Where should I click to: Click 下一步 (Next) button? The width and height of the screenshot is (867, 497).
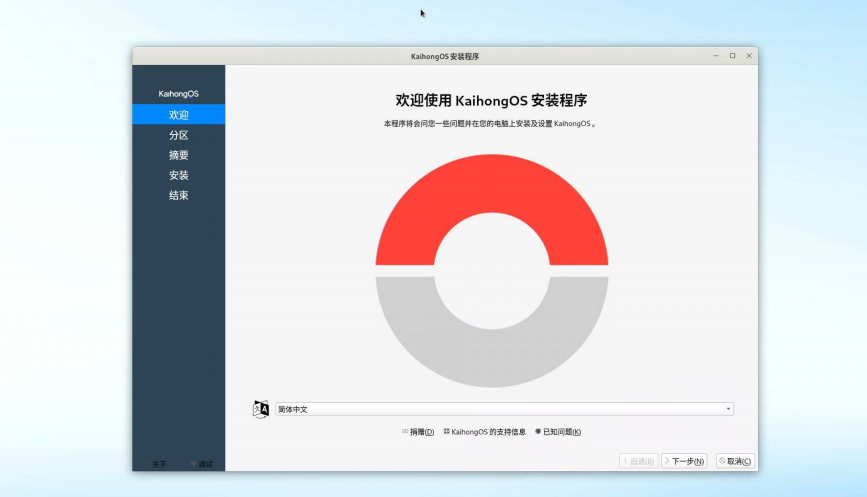[684, 461]
